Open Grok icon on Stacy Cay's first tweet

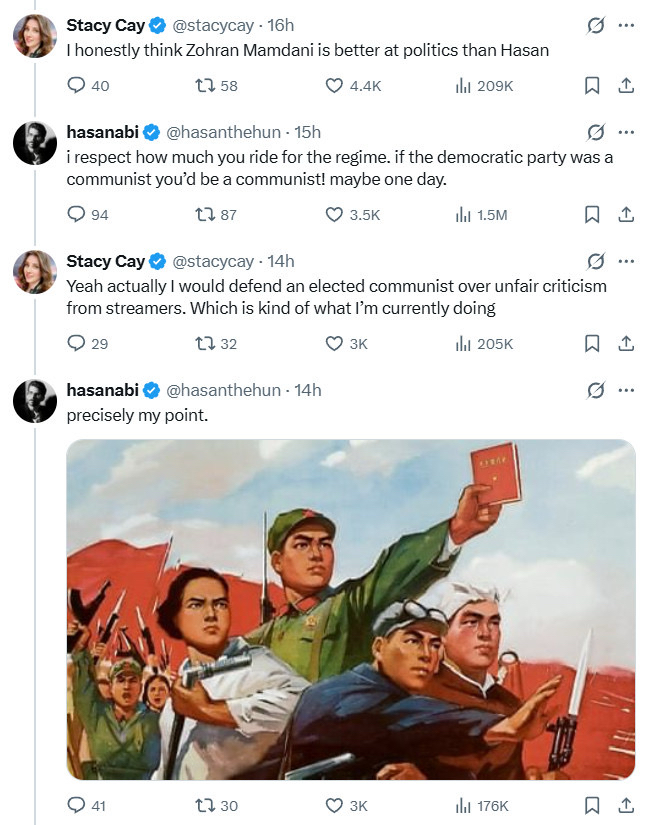click(595, 25)
